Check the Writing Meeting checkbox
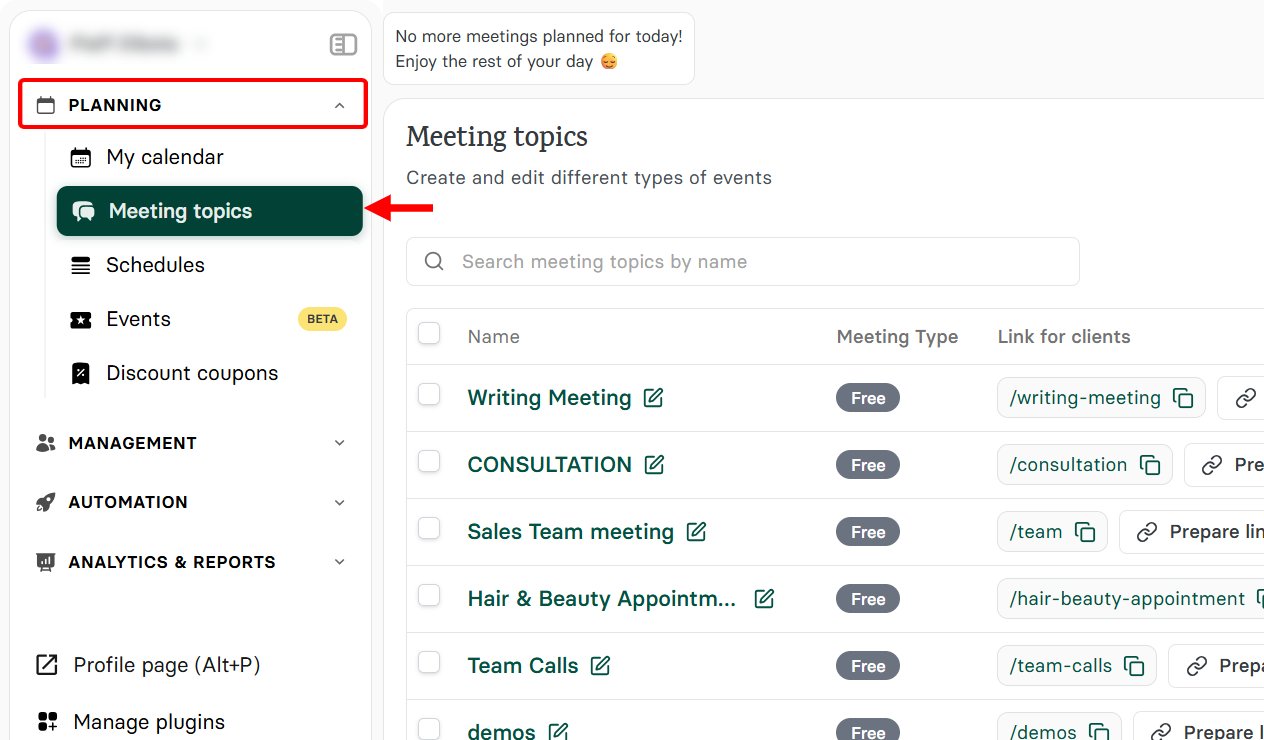The height and width of the screenshot is (740, 1264). pos(429,394)
